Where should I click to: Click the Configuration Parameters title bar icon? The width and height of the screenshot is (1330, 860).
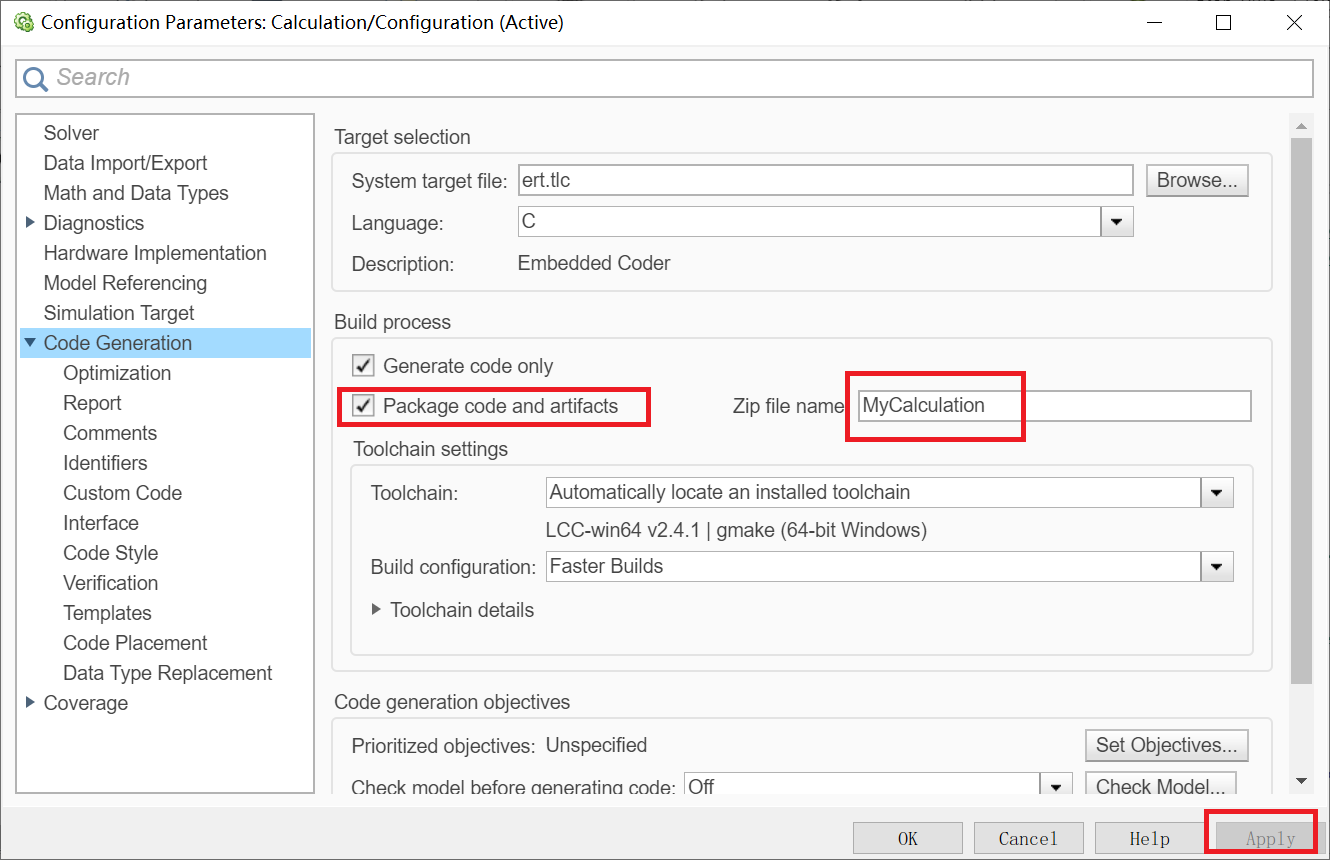(23, 22)
